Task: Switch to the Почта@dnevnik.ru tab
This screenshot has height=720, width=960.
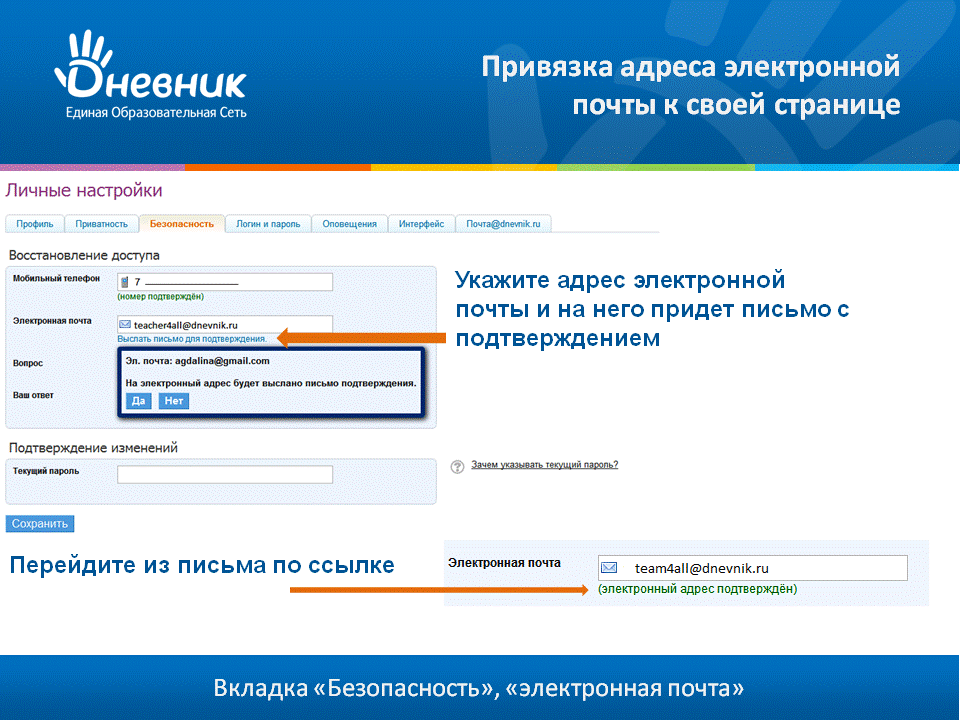Action: click(x=503, y=224)
